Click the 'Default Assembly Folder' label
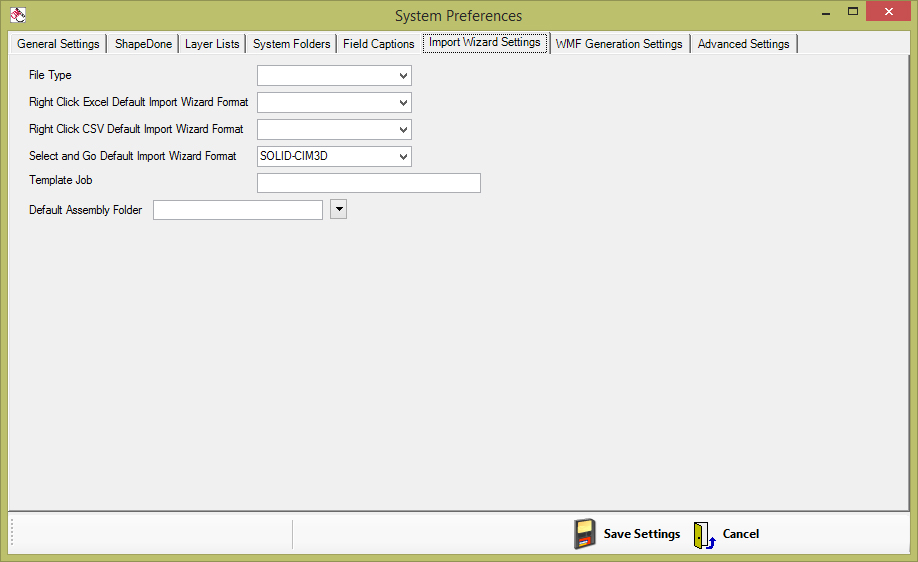 [85, 210]
